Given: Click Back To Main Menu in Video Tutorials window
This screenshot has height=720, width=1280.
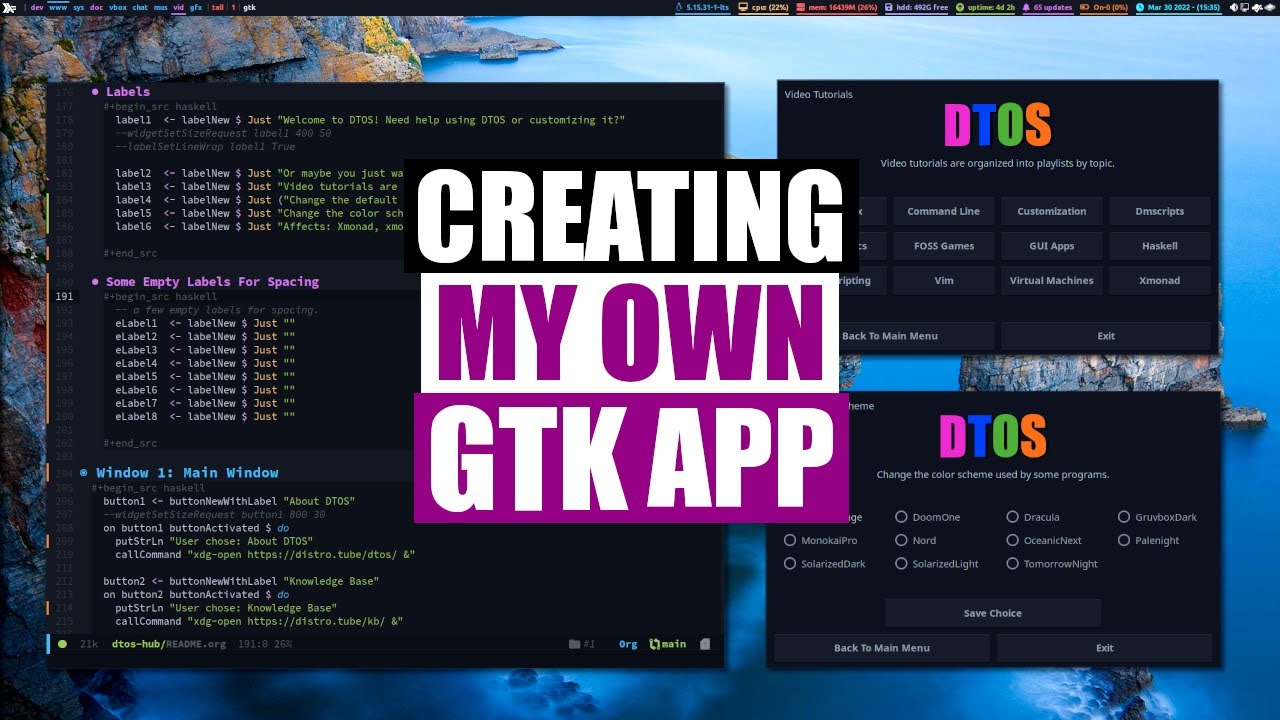Looking at the screenshot, I should click(890, 336).
